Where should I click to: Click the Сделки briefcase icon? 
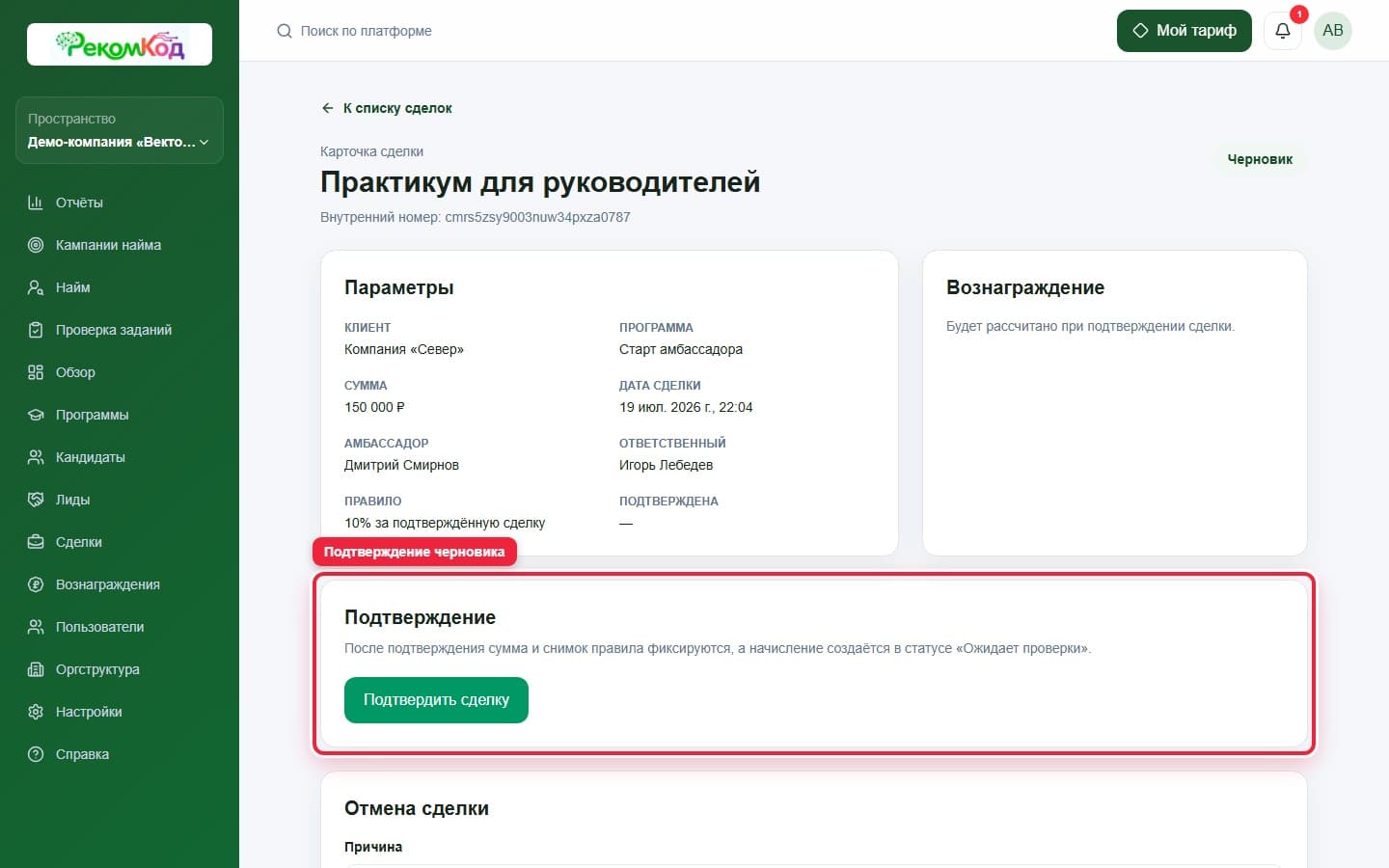(36, 542)
